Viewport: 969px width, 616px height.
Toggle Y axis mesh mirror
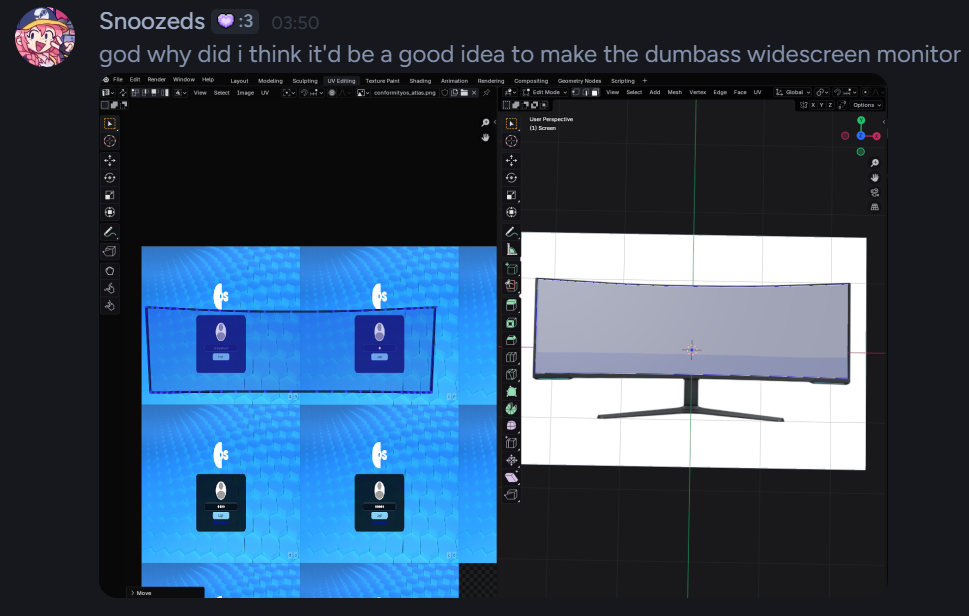(x=822, y=105)
